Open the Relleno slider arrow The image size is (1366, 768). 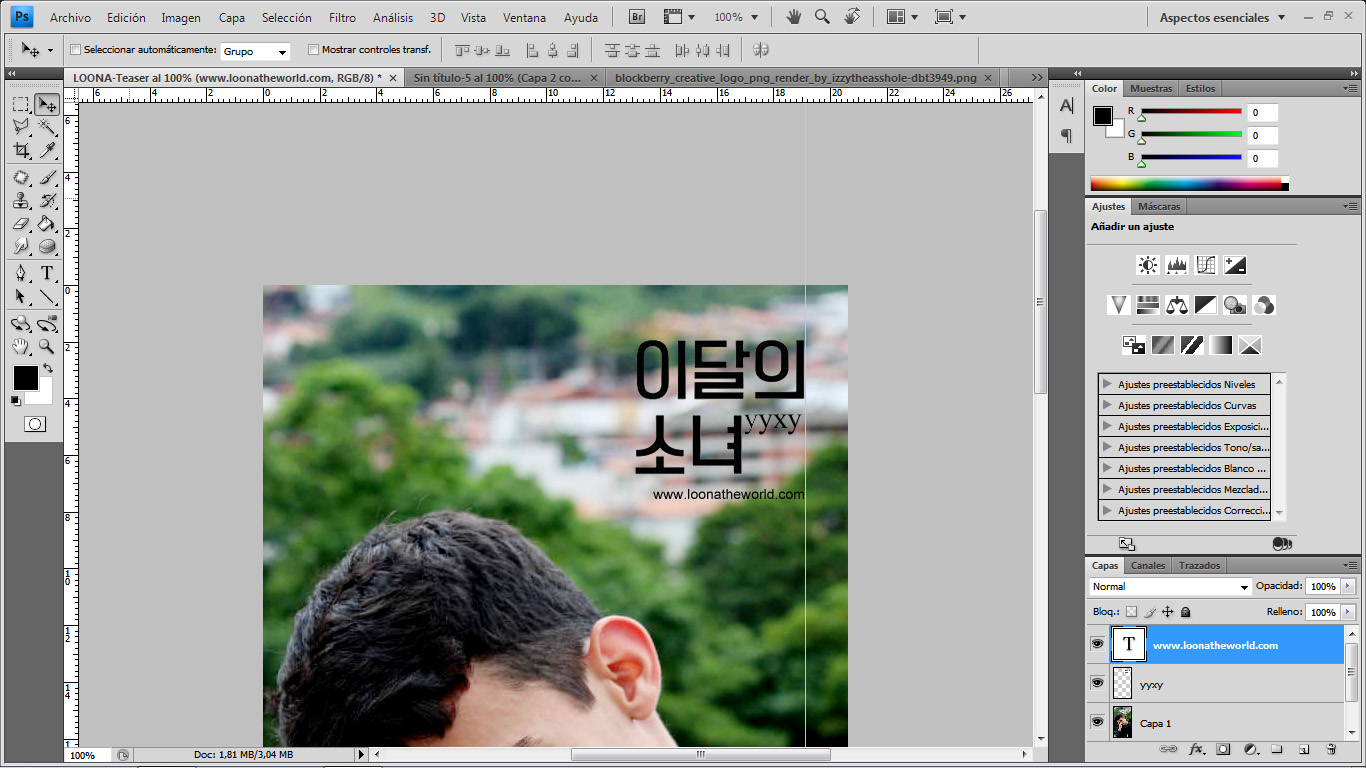(x=1348, y=612)
